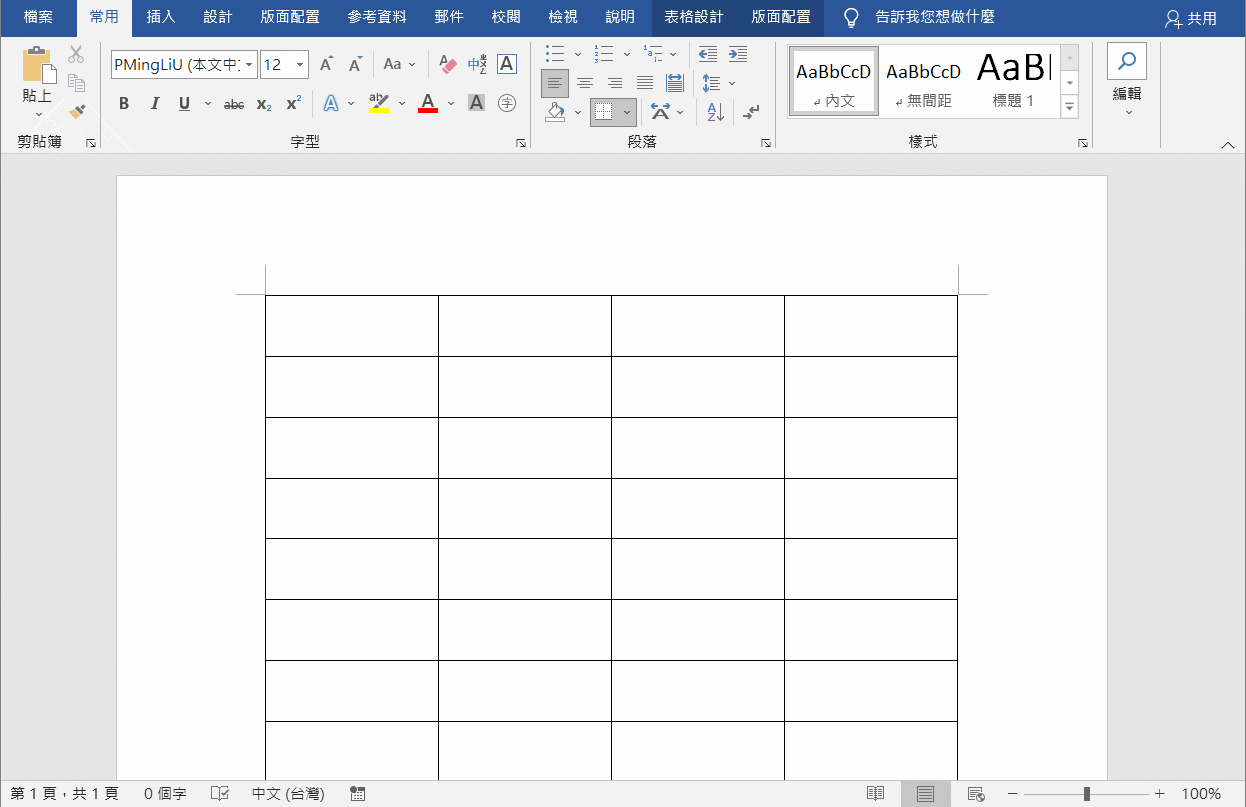Toggle italic formatting

154,103
